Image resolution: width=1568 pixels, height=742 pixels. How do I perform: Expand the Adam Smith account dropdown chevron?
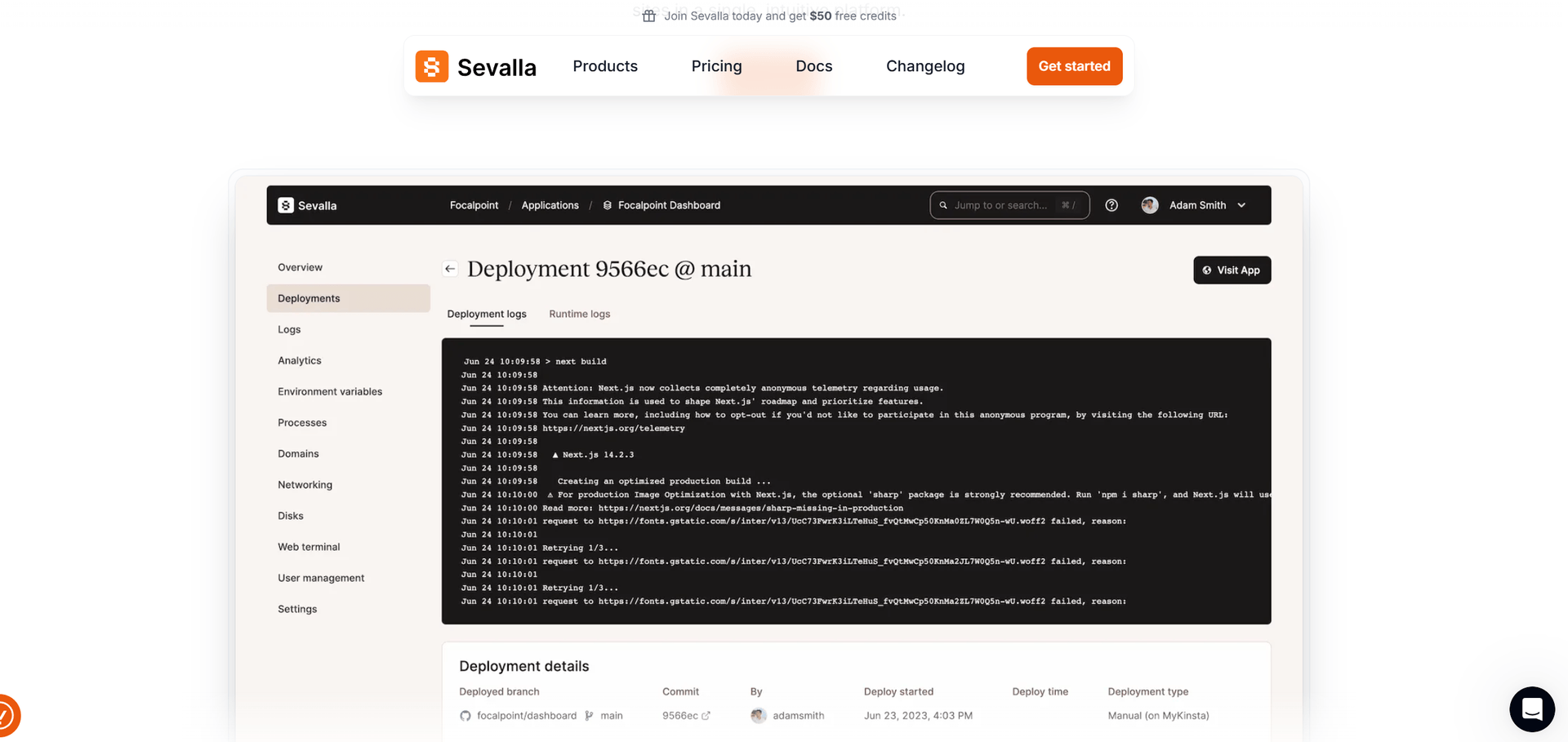point(1241,205)
